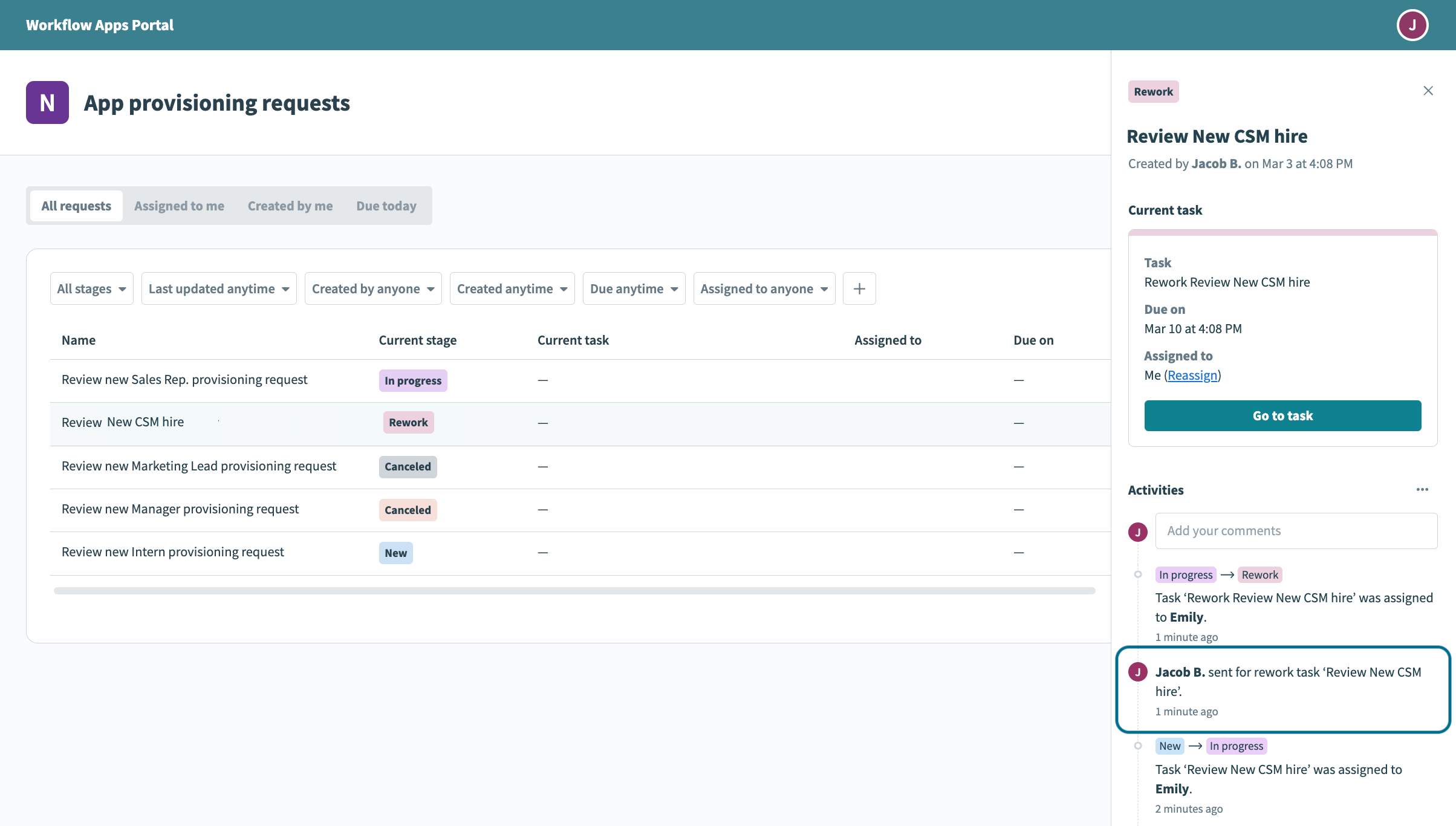Open the profile avatar in the top bar
1456x826 pixels.
click(x=1412, y=25)
